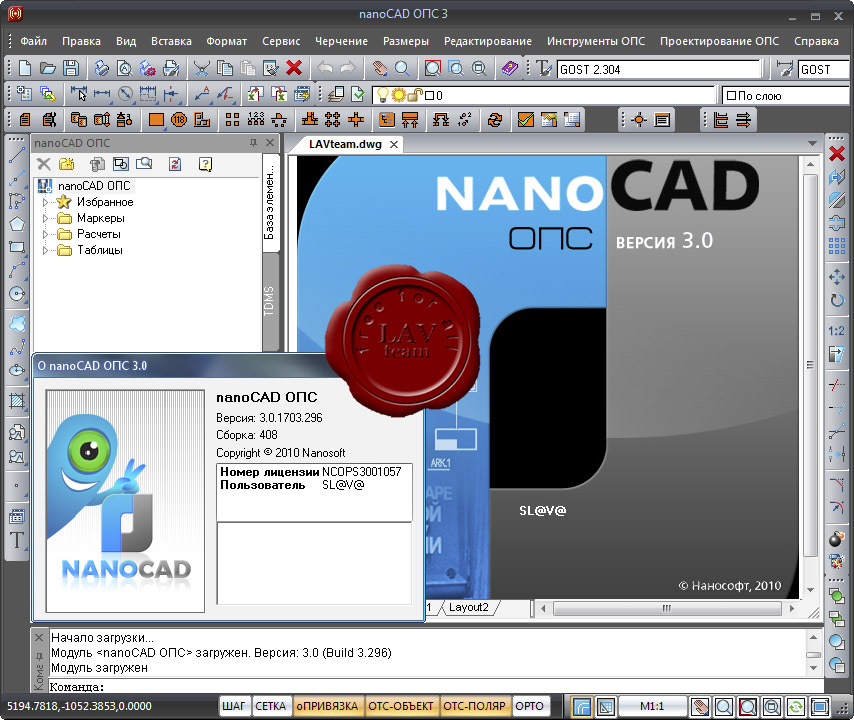Screen dimensions: 854x720
Task: Click the text style icon beside GOST 2.304
Action: point(544,69)
